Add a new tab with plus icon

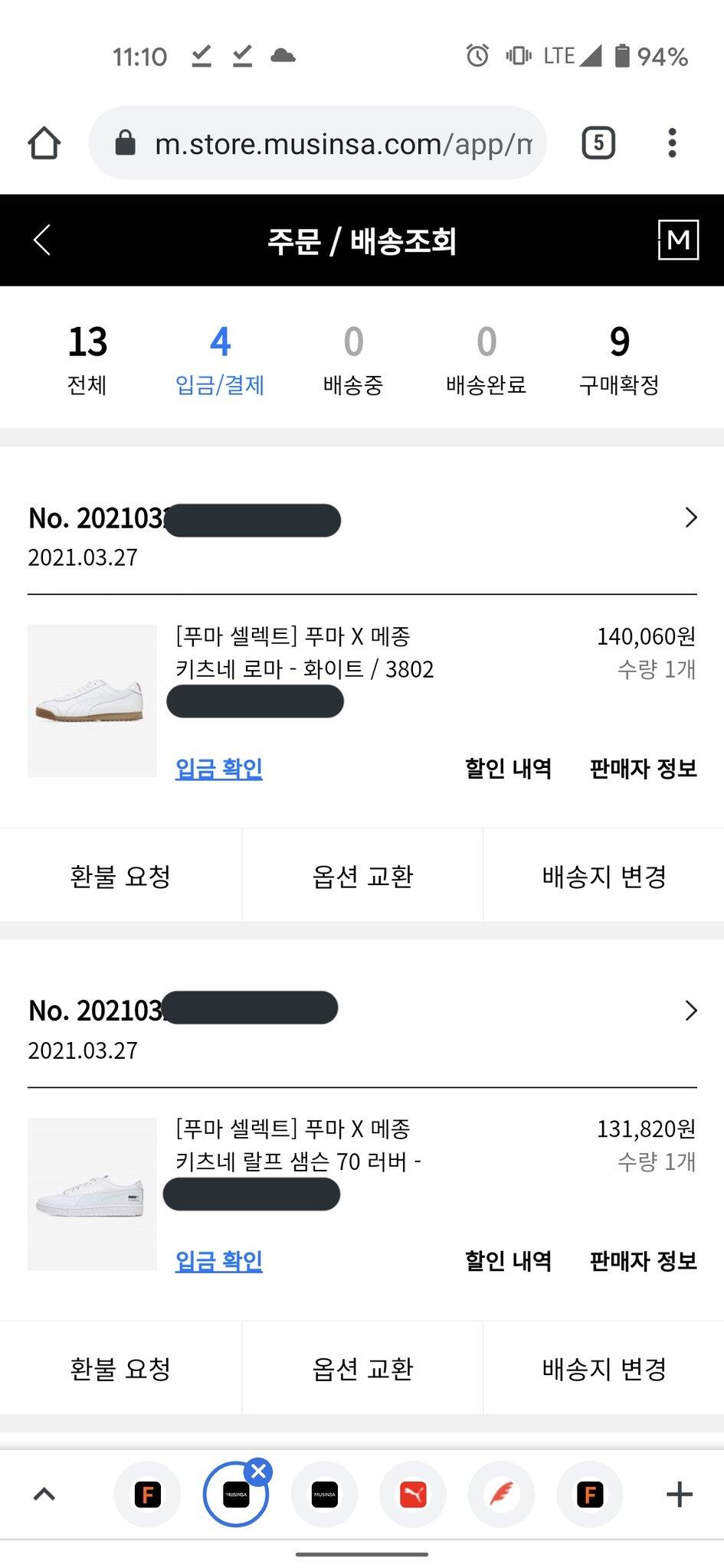pyautogui.click(x=679, y=1494)
